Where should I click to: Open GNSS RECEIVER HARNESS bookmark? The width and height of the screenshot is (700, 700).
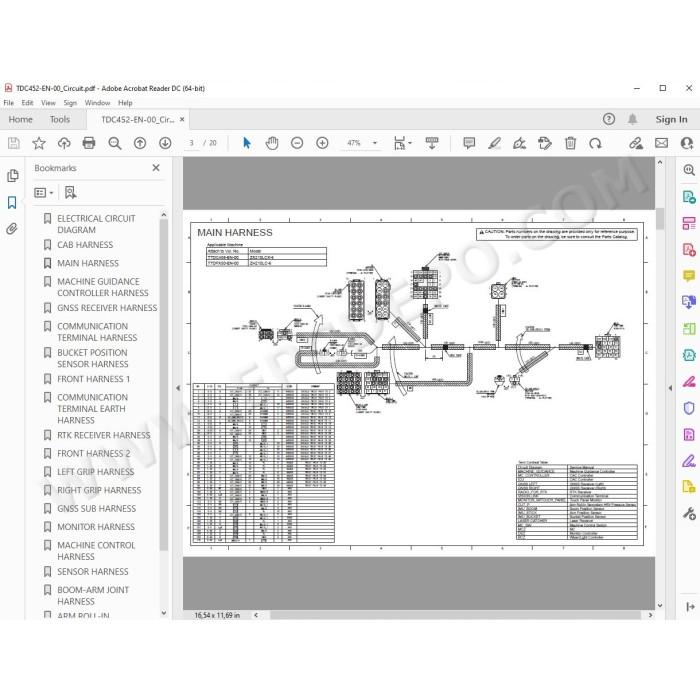[107, 308]
